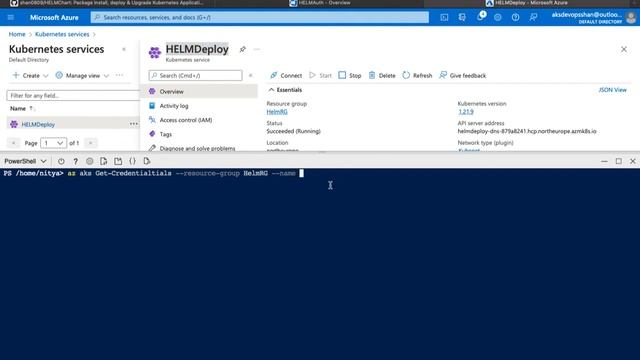Focus the global Azure search box
This screenshot has height=360, width=640.
[260, 18]
